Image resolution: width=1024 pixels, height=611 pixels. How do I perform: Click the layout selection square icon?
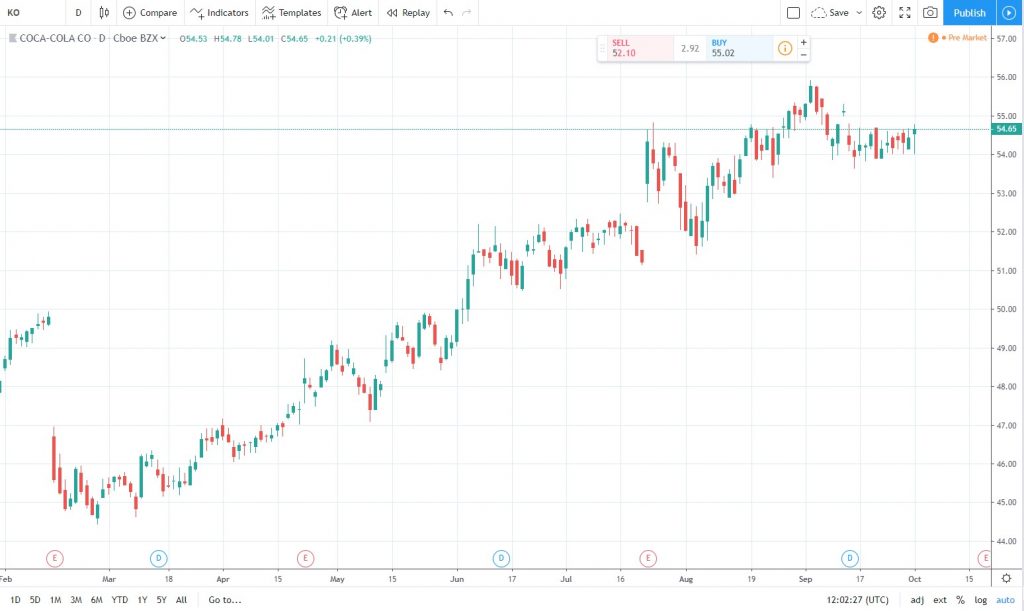(793, 13)
